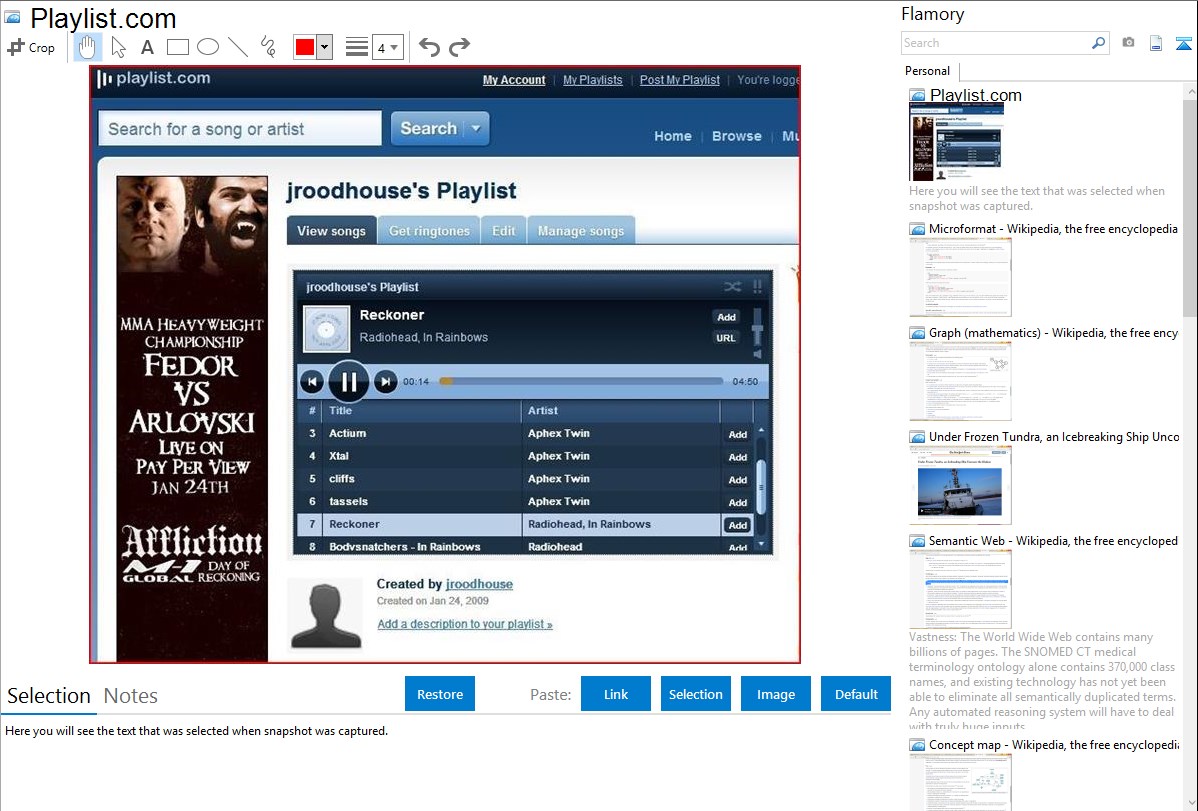Image resolution: width=1198 pixels, height=811 pixels.
Task: Pick the ellipse shape tool
Action: 208,47
